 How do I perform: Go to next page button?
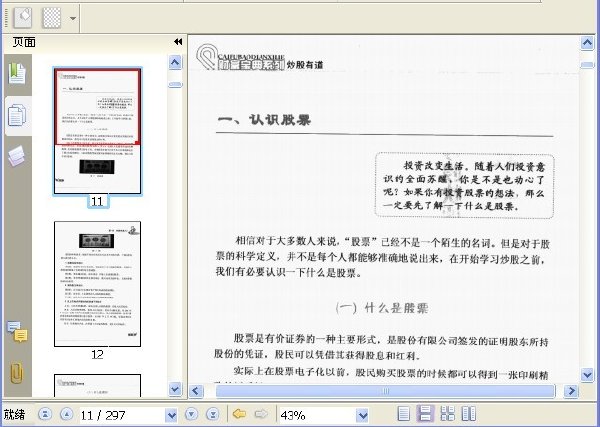pos(191,414)
